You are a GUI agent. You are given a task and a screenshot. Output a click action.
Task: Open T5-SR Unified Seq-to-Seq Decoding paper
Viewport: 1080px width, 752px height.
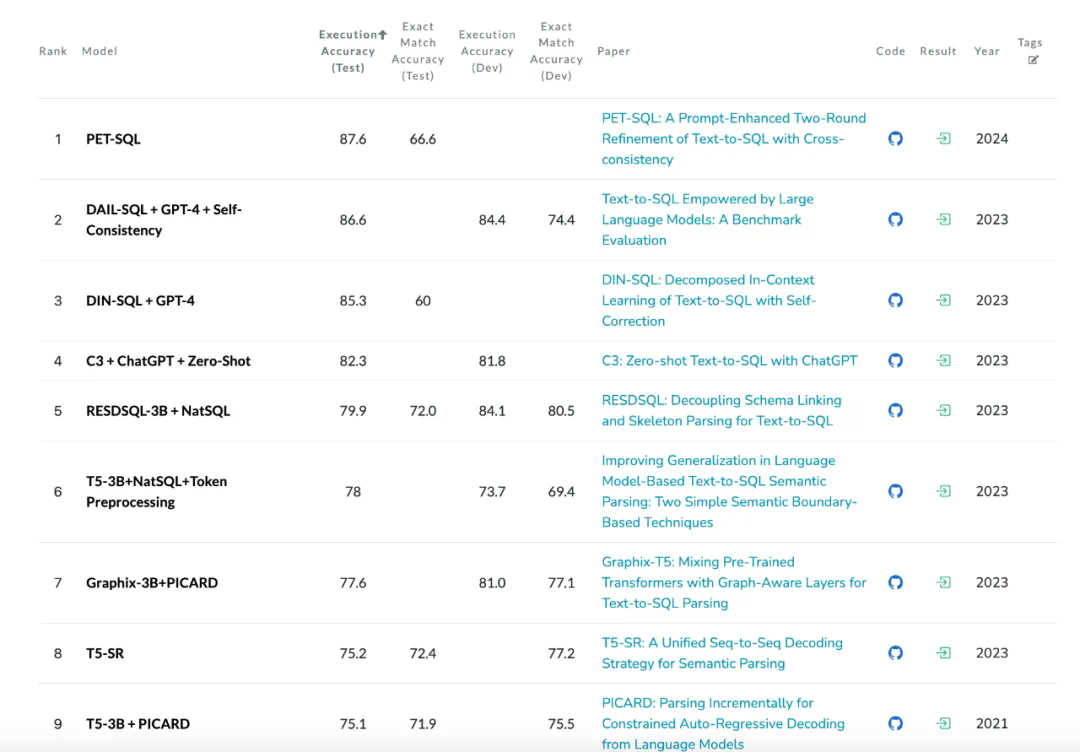(721, 653)
